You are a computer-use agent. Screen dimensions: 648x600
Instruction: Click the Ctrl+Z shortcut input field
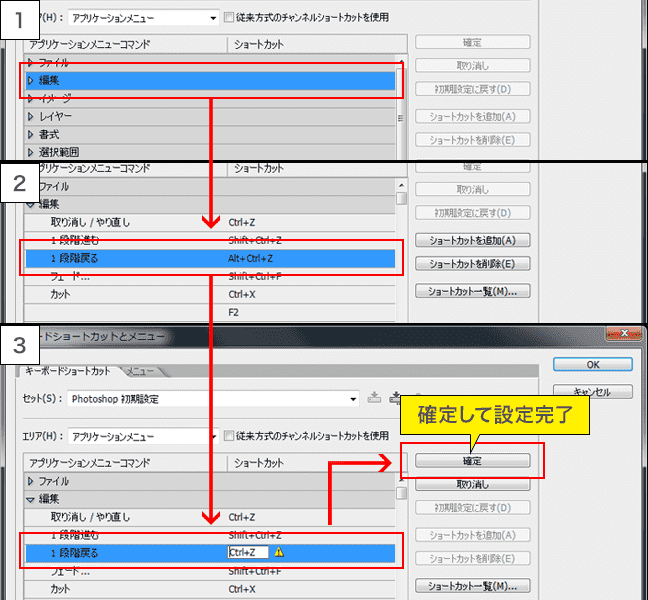point(248,552)
